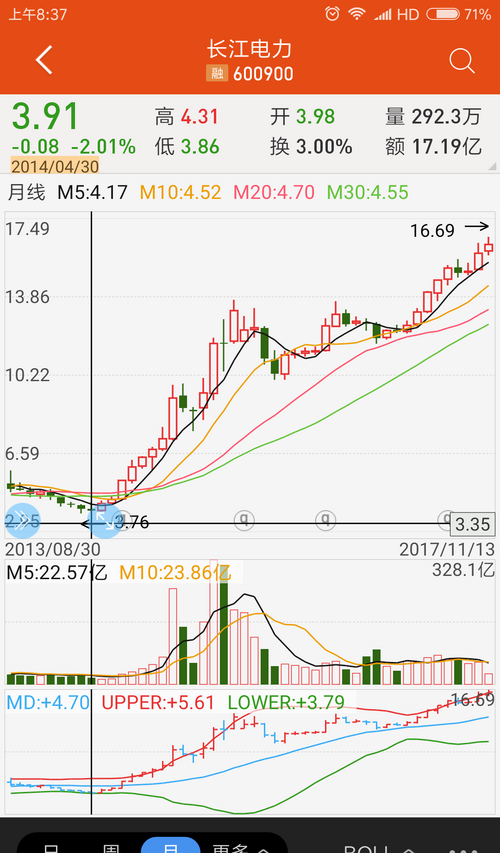Tap the date label 2014/04/30

[x=54, y=165]
